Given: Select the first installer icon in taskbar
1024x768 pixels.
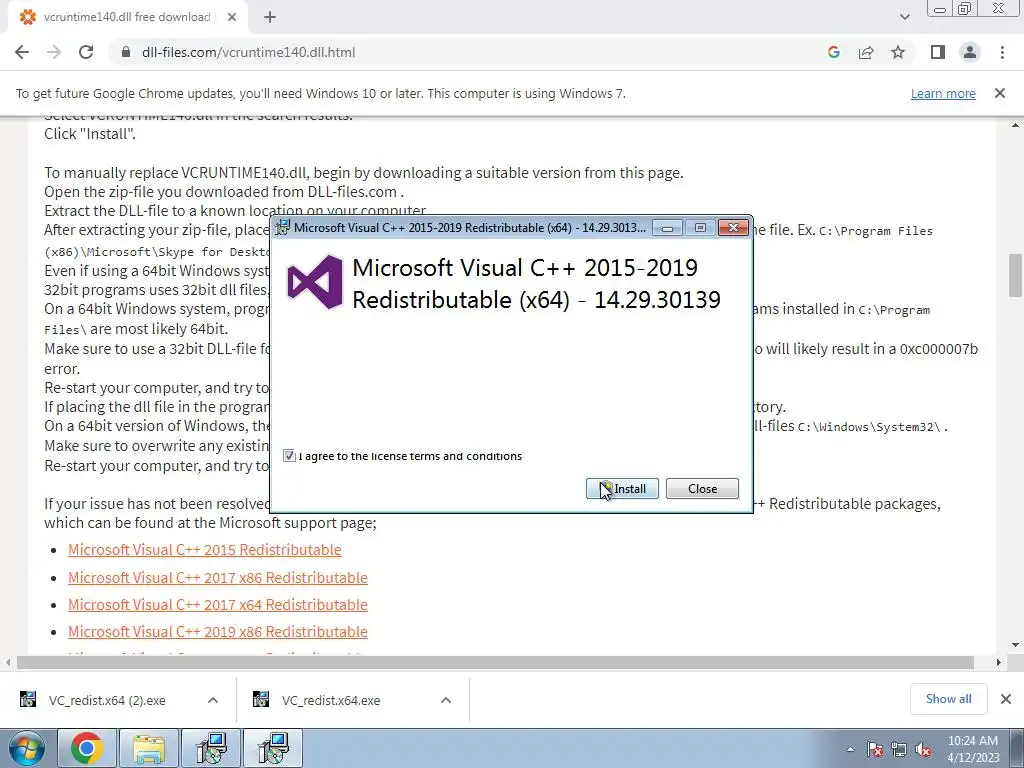Looking at the screenshot, I should (x=211, y=748).
